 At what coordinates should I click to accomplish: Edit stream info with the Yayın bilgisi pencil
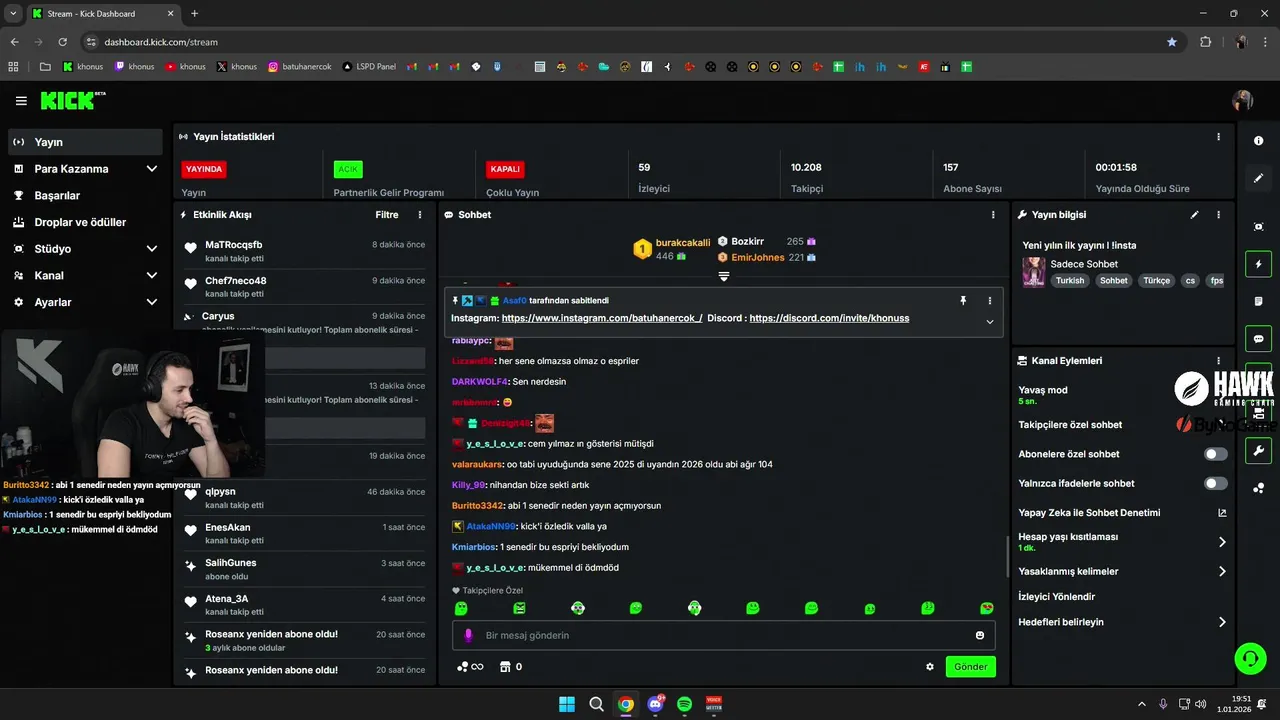1194,215
